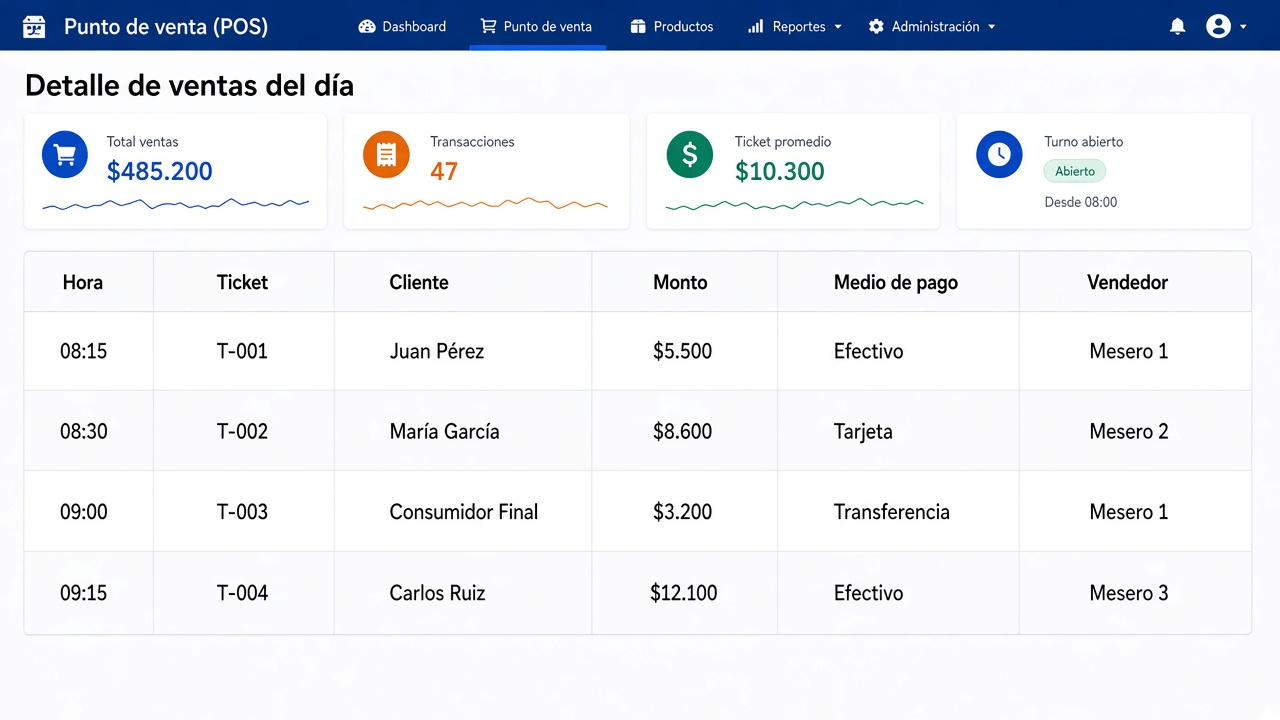This screenshot has width=1280, height=720.
Task: Click Efectivo in Juan Pérez row
Action: click(868, 351)
